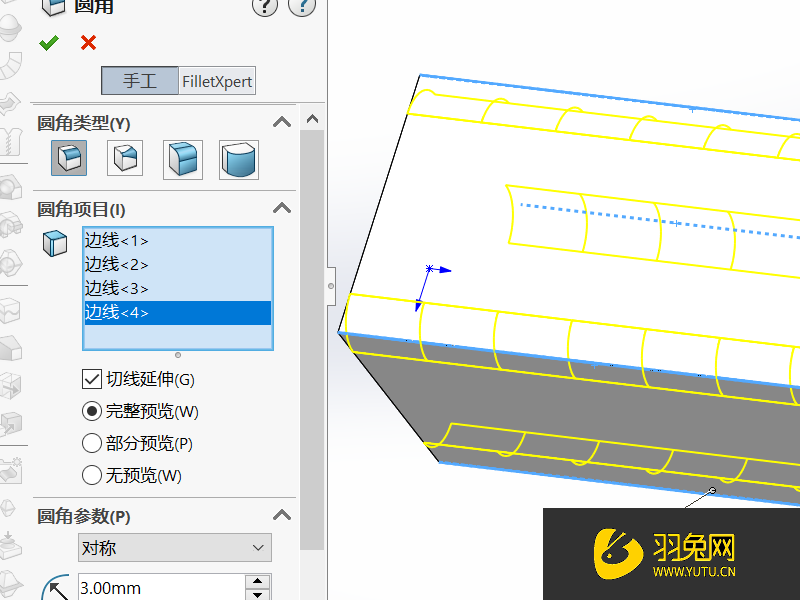Click the panel splitter collapse handle
Image resolution: width=800 pixels, height=600 pixels.
pos(331,286)
